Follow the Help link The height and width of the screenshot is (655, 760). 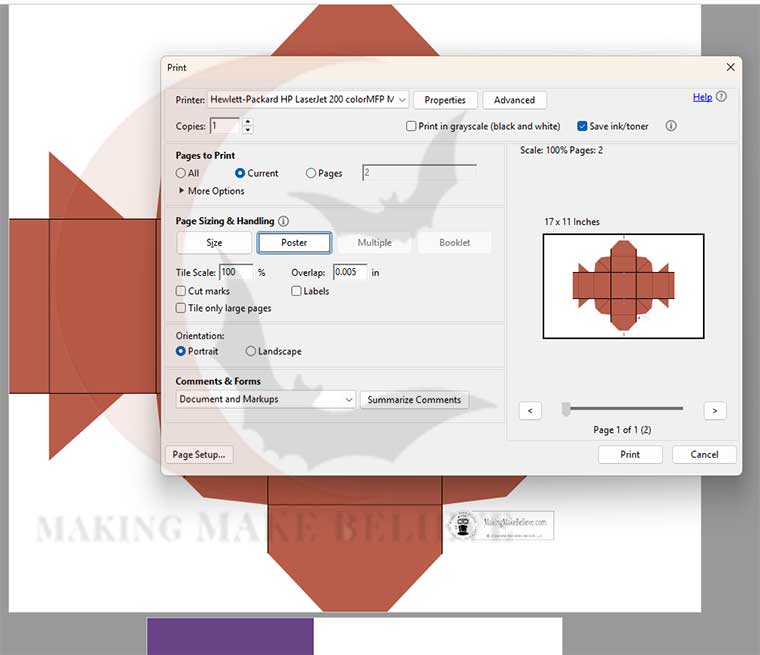point(702,97)
